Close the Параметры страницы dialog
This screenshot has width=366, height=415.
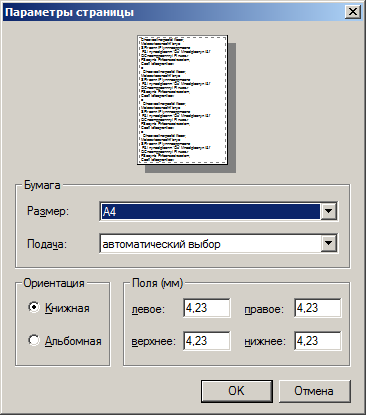[x=353, y=12]
